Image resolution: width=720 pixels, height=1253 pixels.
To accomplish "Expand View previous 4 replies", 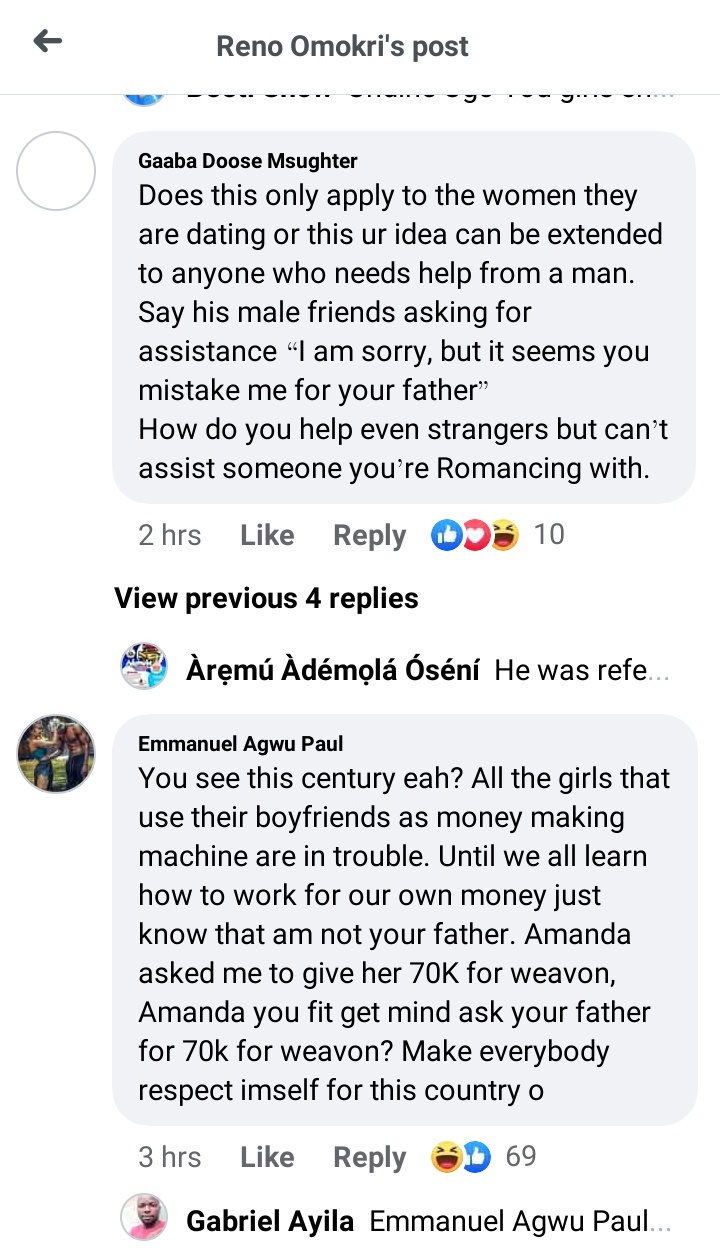I will (266, 598).
